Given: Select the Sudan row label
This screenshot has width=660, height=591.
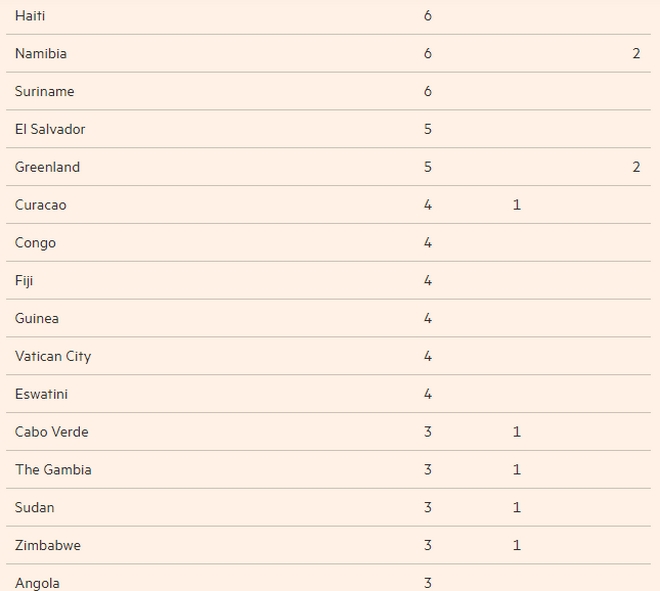Looking at the screenshot, I should [x=34, y=508].
